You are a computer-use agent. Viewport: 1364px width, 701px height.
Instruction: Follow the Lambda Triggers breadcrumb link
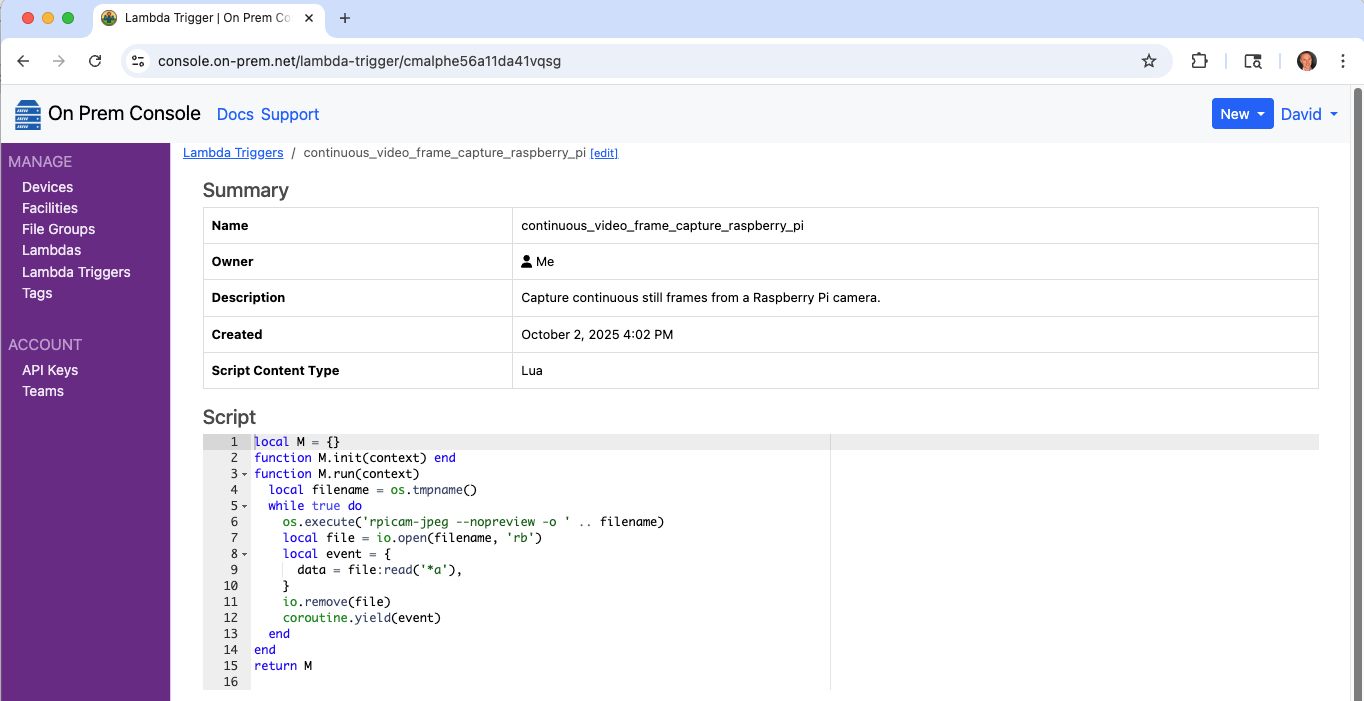pos(233,152)
